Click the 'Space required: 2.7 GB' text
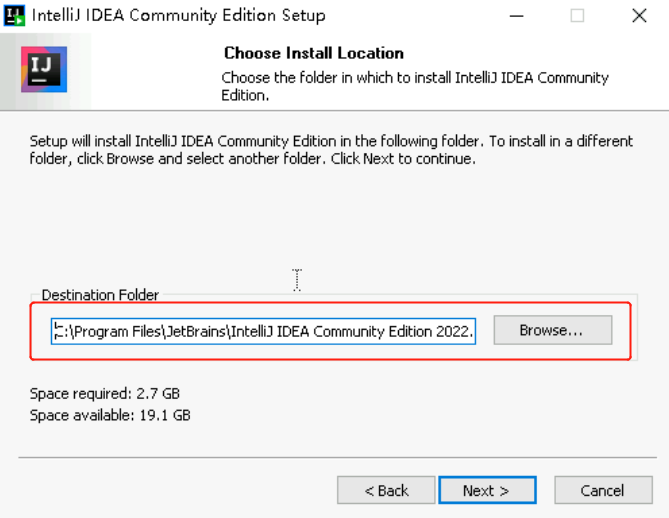Screen dimensions: 669x518 (105, 393)
